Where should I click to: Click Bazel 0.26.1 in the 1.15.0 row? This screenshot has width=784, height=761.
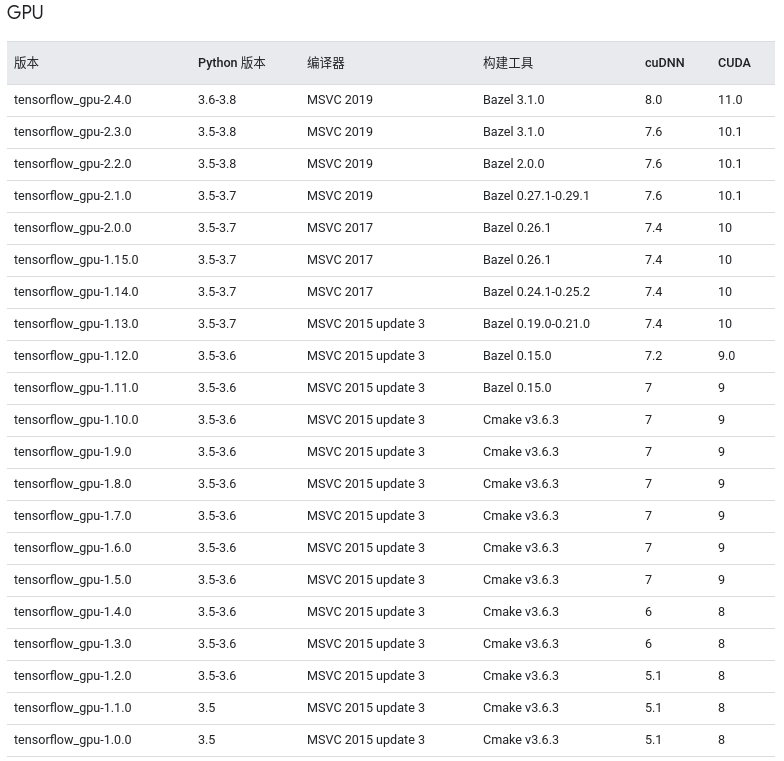click(516, 260)
